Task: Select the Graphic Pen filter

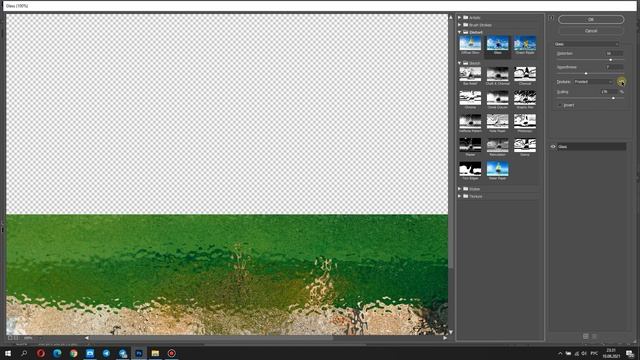Action: click(525, 98)
